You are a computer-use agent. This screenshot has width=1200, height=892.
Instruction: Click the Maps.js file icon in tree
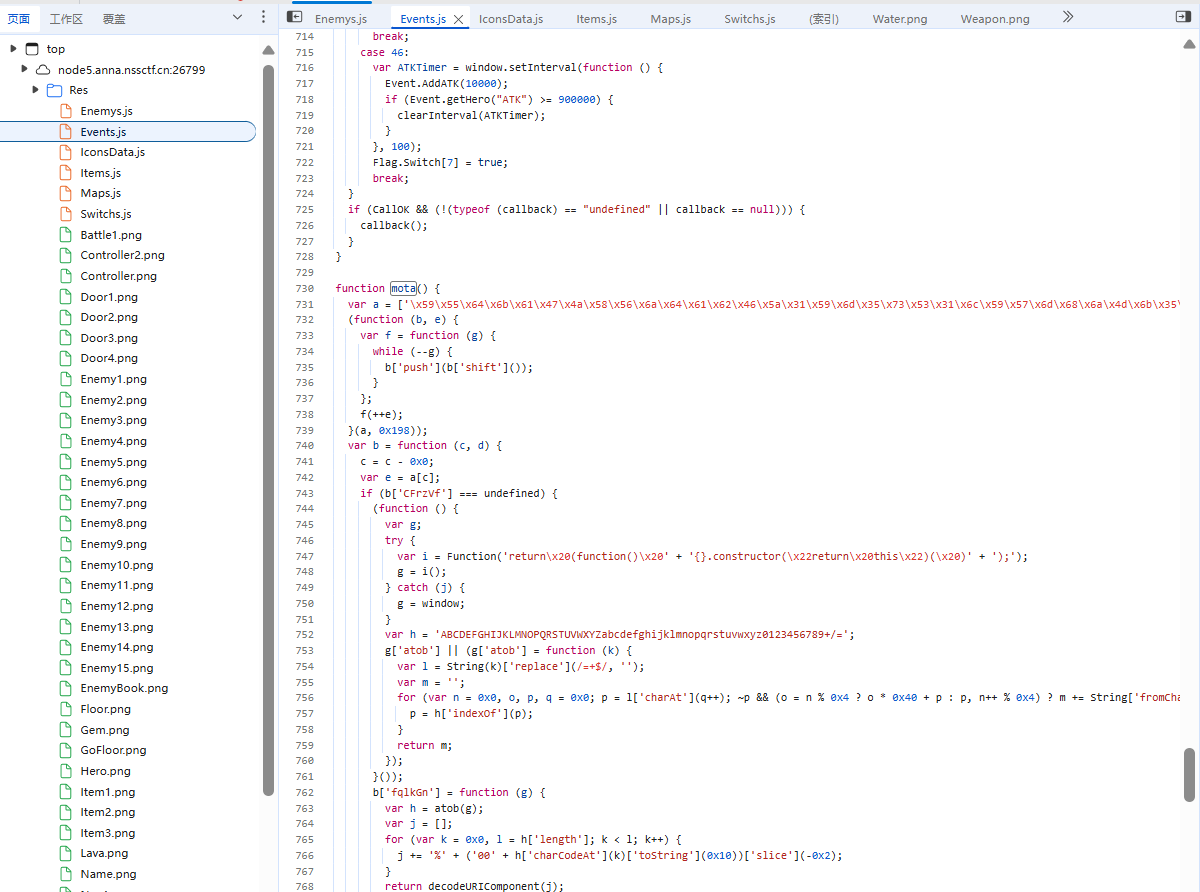(66, 193)
